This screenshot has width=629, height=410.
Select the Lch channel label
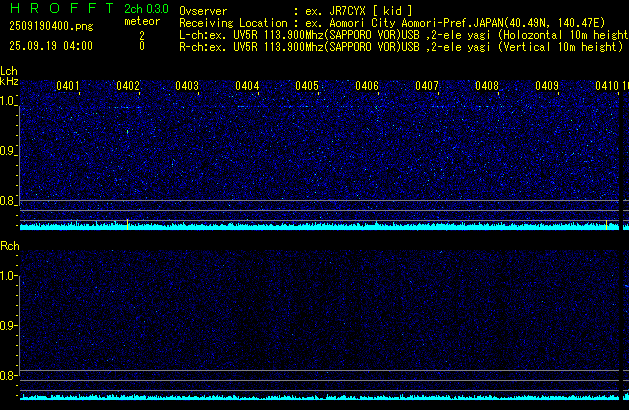9,71
